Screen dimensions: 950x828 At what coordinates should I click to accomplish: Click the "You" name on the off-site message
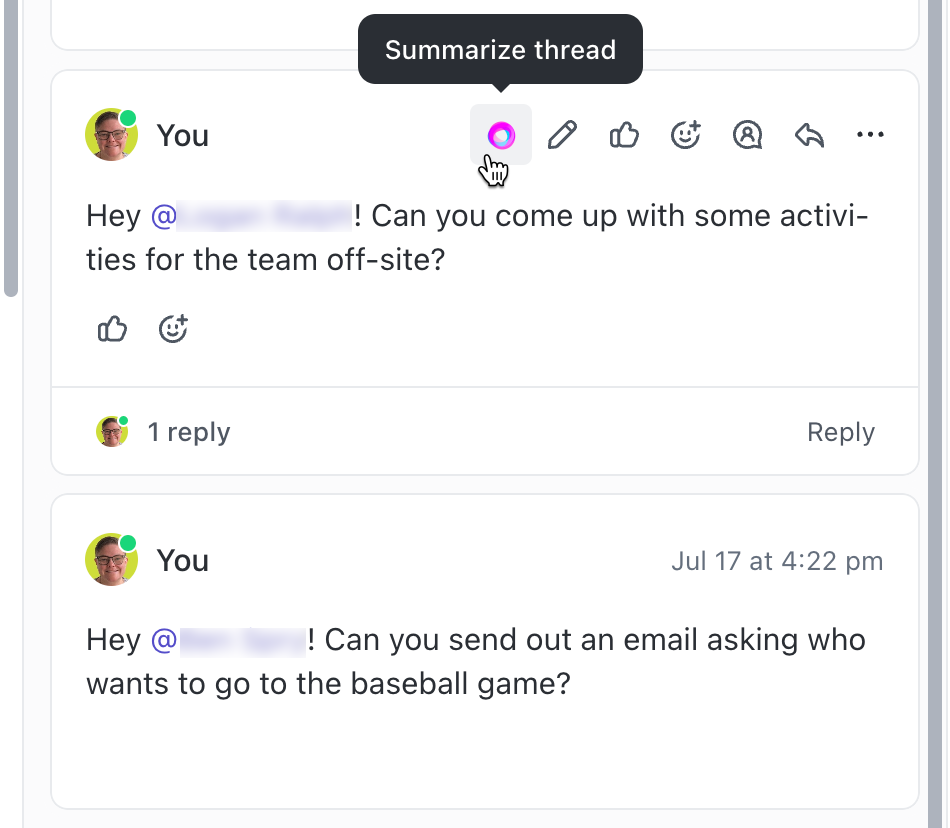click(183, 136)
